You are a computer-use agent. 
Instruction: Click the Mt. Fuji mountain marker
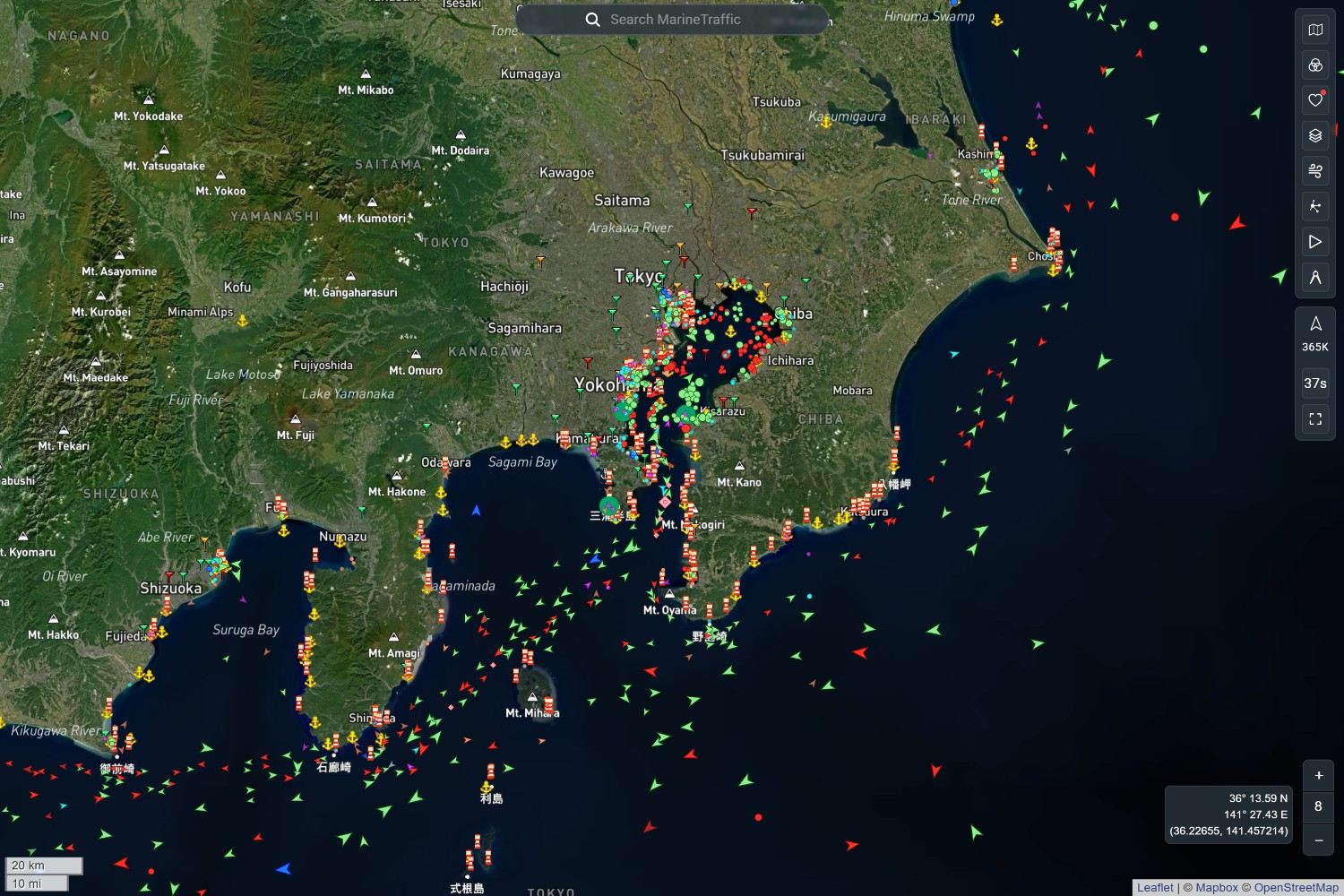pyautogui.click(x=295, y=419)
